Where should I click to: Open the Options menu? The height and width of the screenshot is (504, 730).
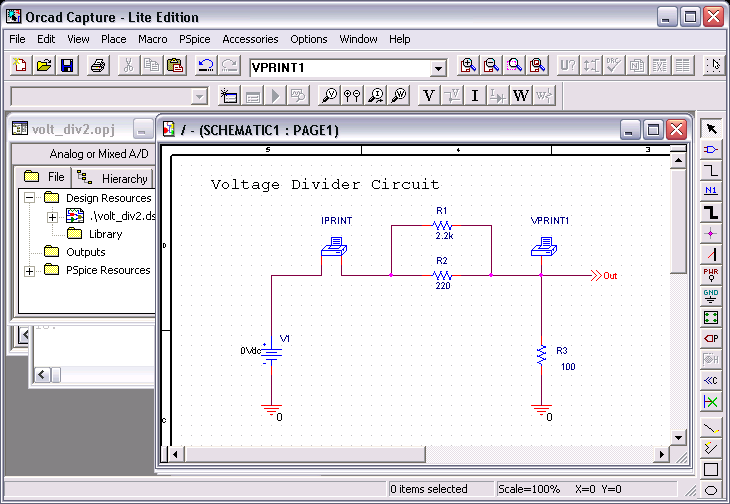pyautogui.click(x=309, y=39)
